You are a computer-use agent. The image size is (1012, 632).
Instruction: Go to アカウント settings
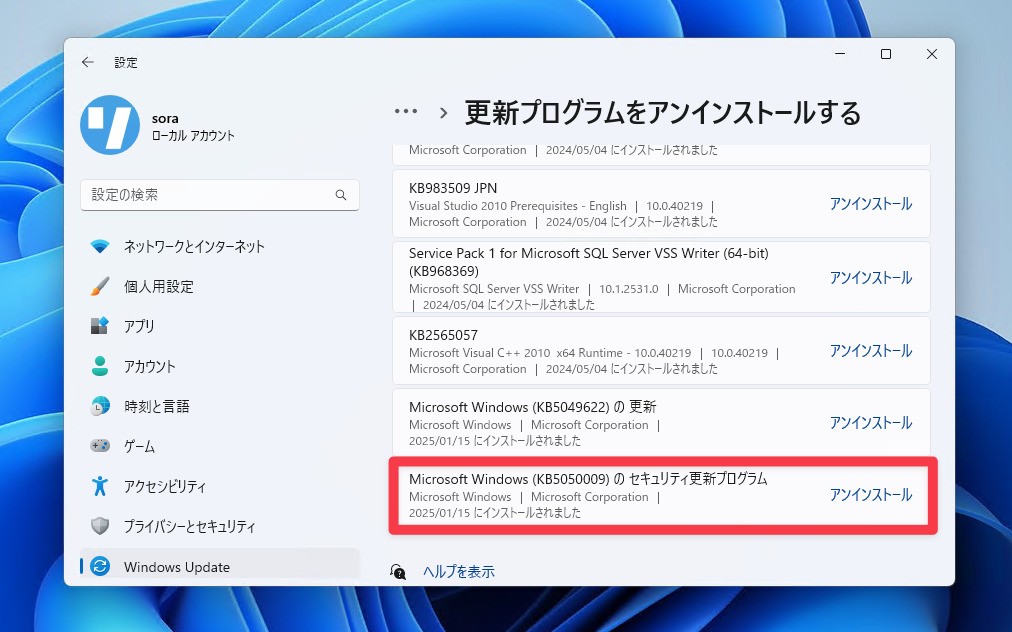click(219, 366)
